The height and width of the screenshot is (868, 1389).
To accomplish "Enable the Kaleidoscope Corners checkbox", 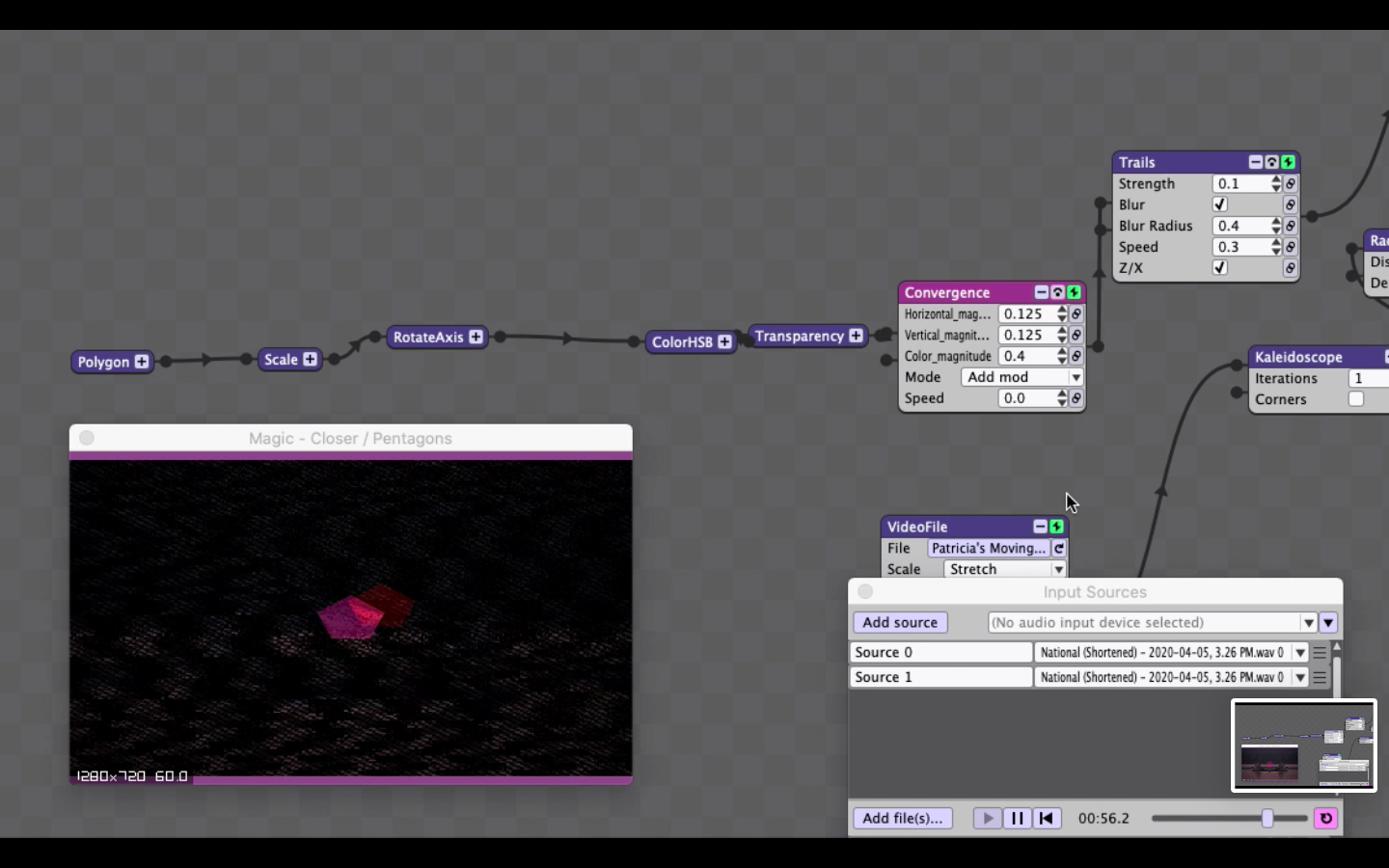I will (1356, 399).
